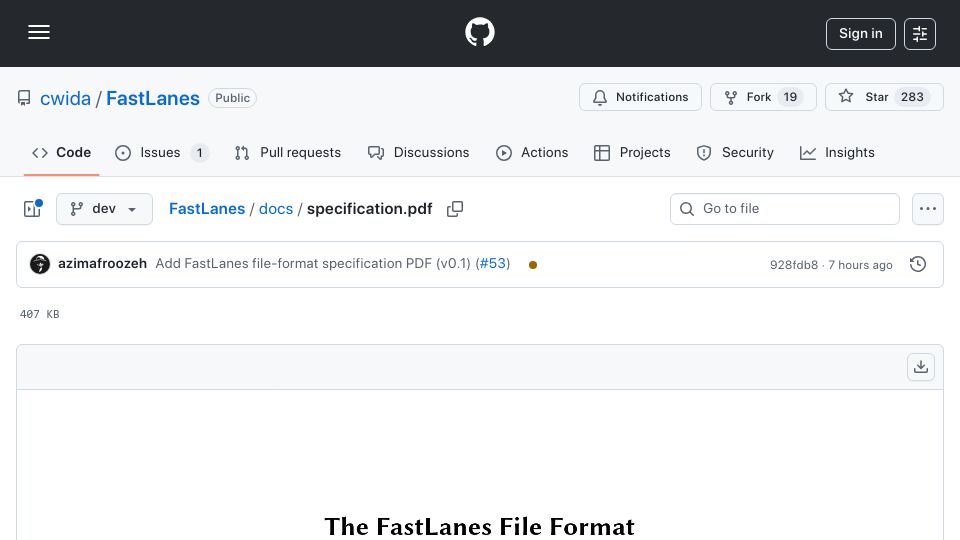
Task: Open the Actions tab
Action: 531,152
